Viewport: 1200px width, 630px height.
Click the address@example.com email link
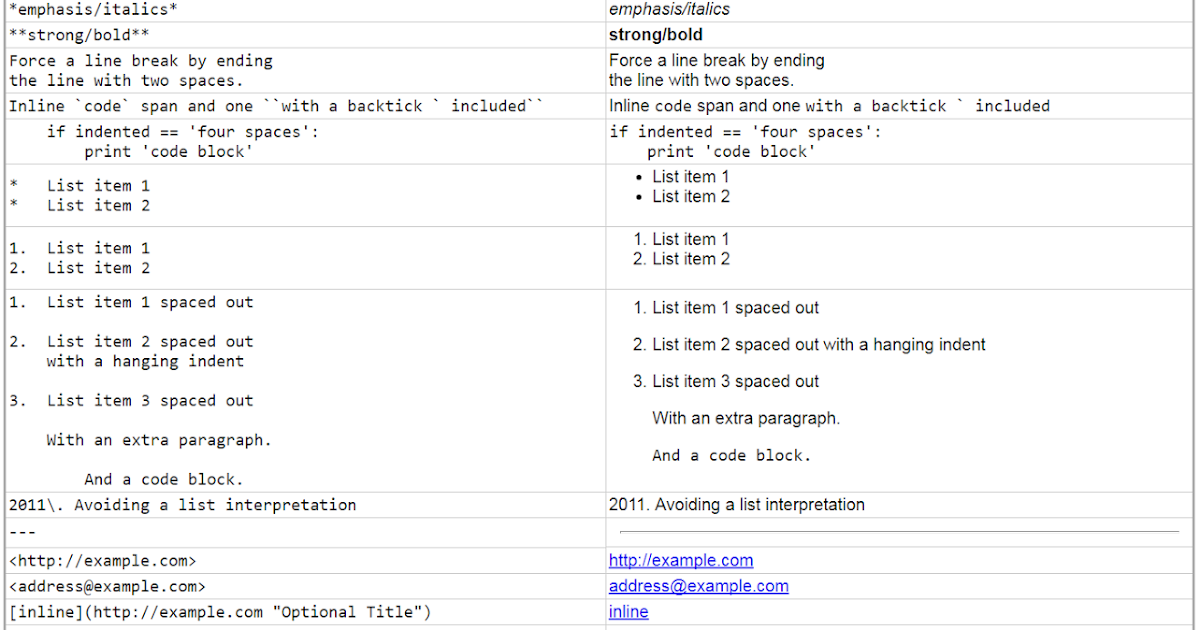pos(698,586)
